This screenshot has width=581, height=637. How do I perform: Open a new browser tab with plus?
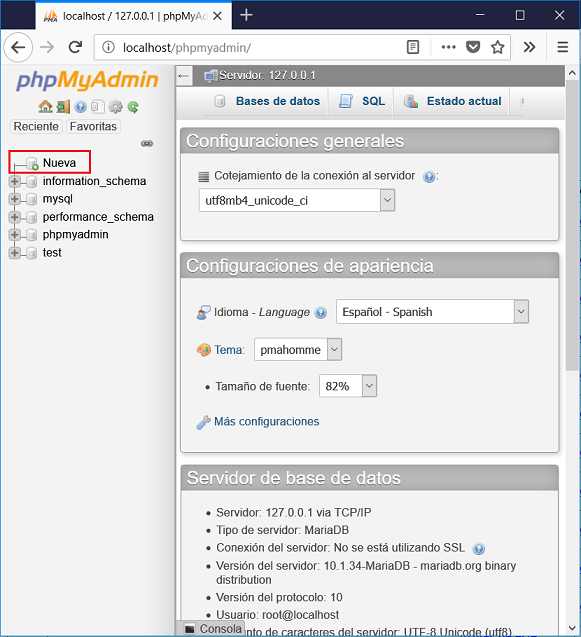(x=246, y=15)
